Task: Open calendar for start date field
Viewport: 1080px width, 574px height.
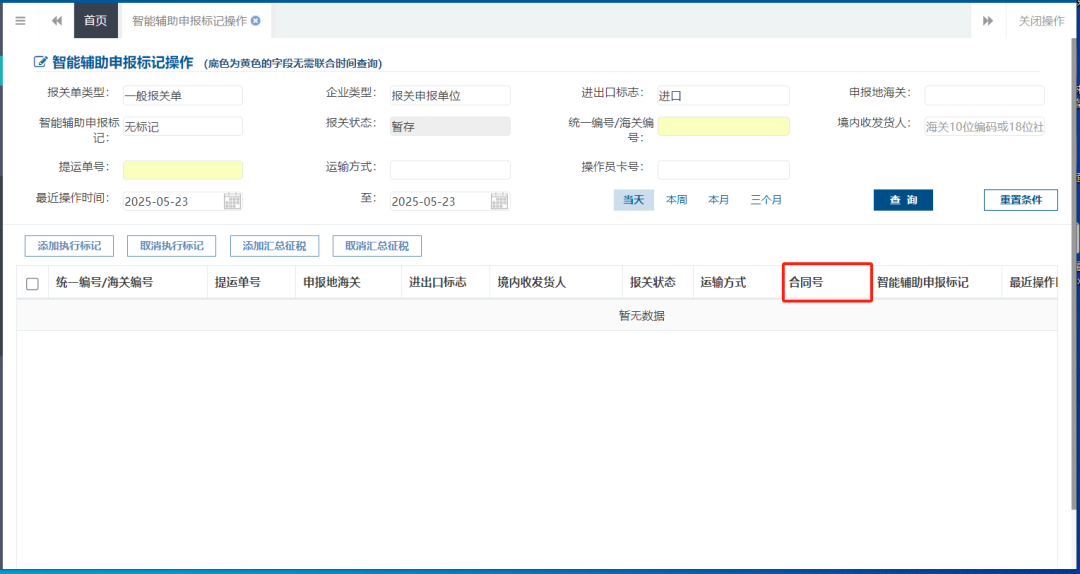Action: click(x=232, y=201)
